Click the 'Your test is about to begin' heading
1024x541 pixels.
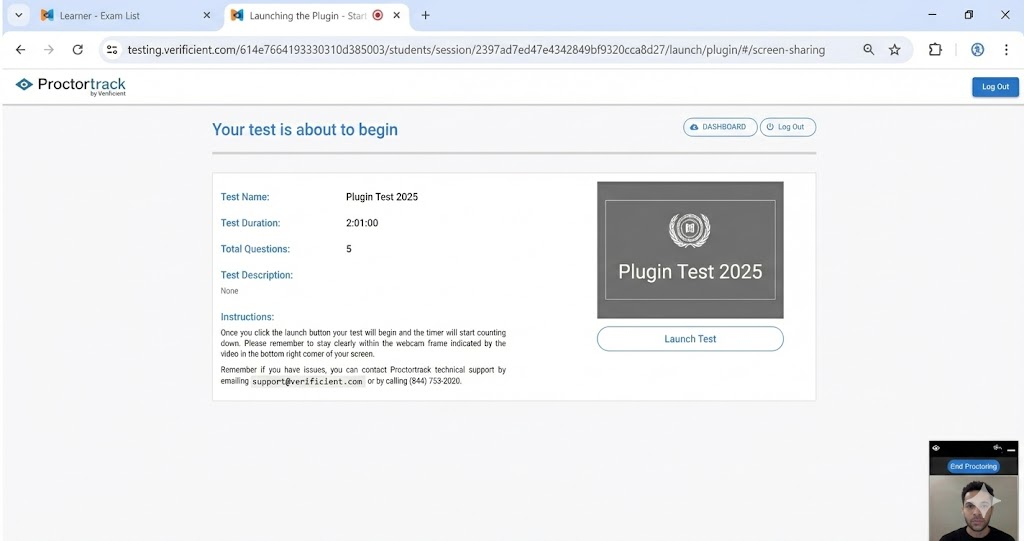click(x=304, y=129)
